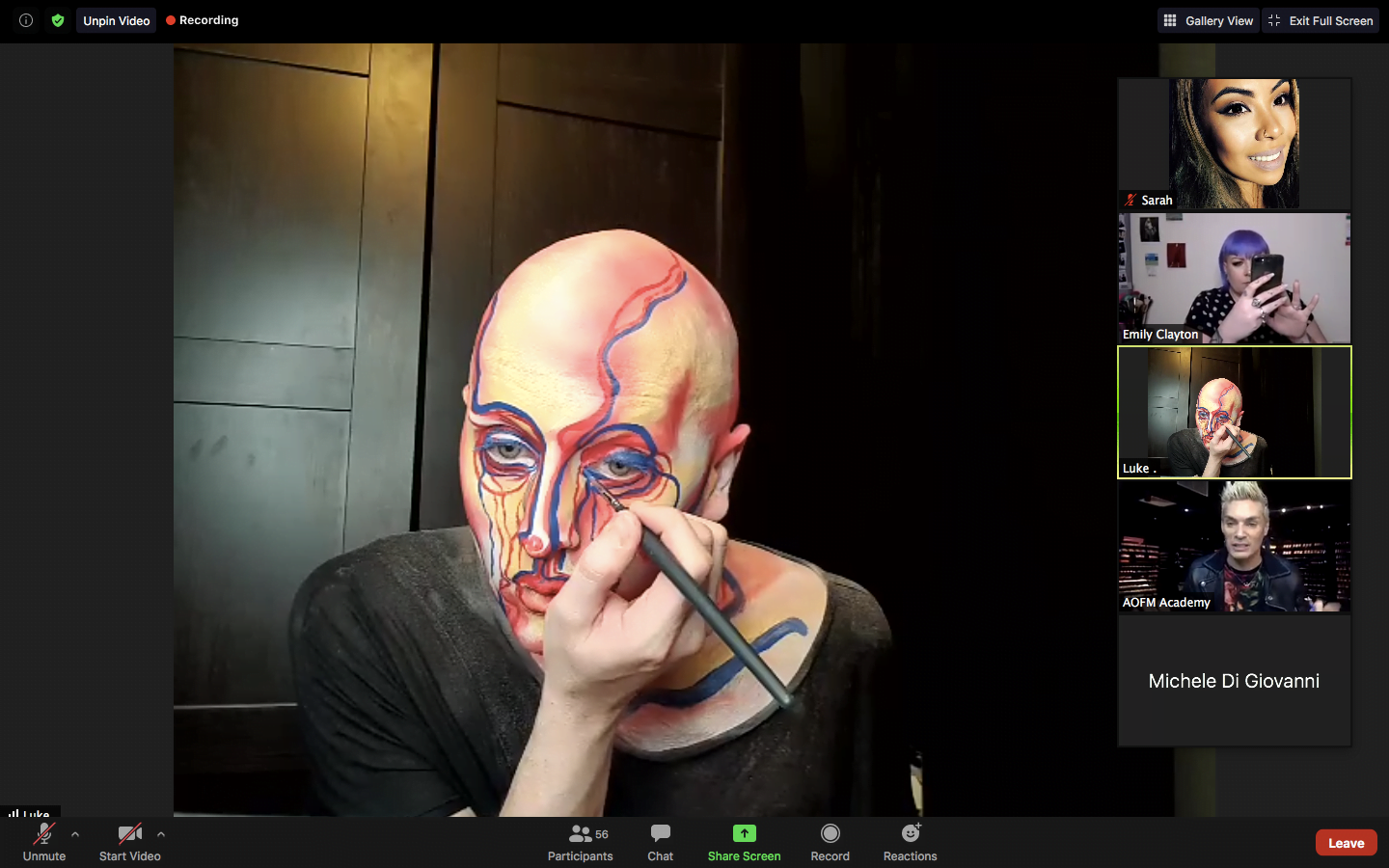
Task: Select the AOFM Academy video thumbnail
Action: [x=1234, y=547]
